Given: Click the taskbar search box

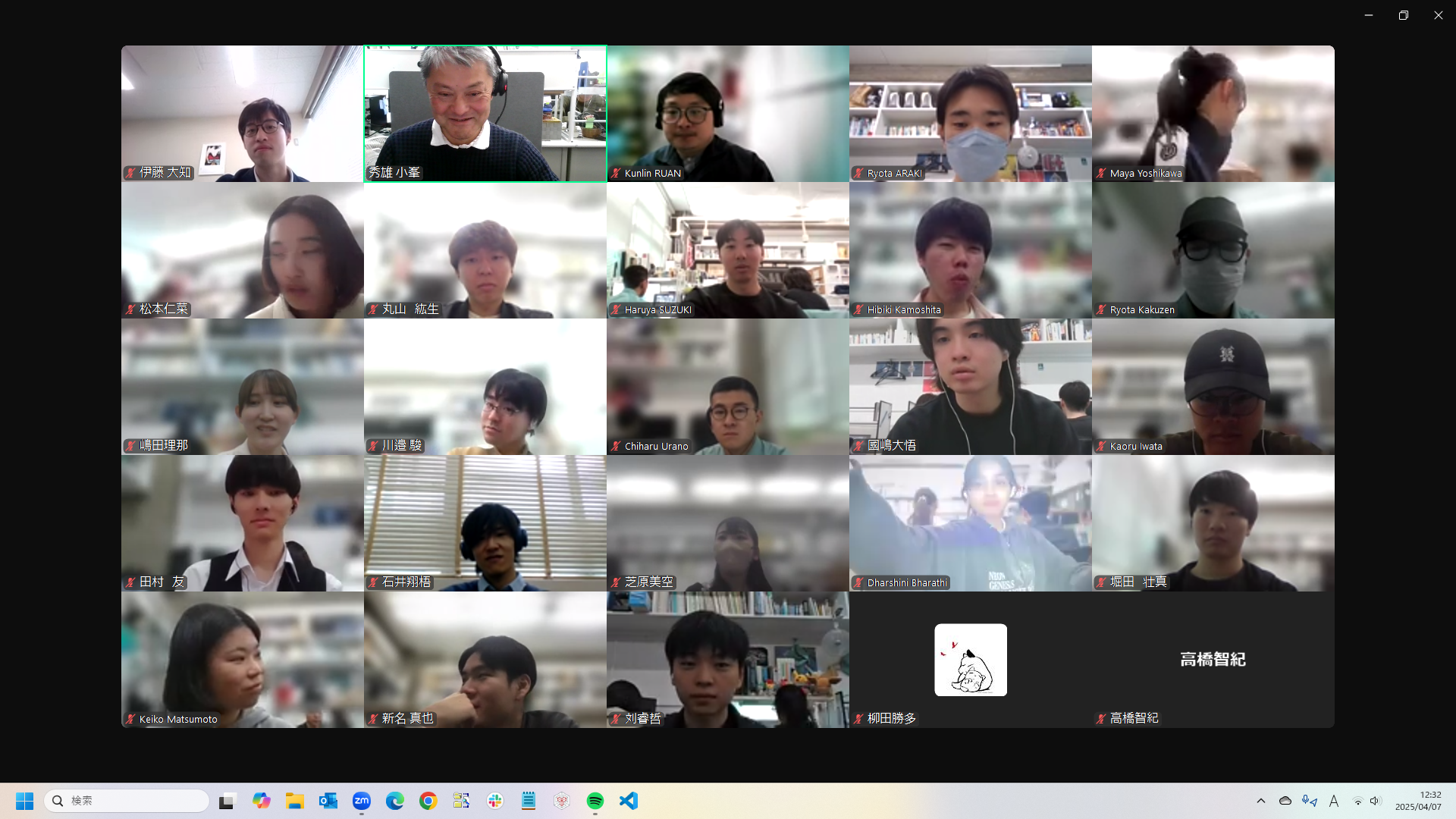Looking at the screenshot, I should click(127, 801).
